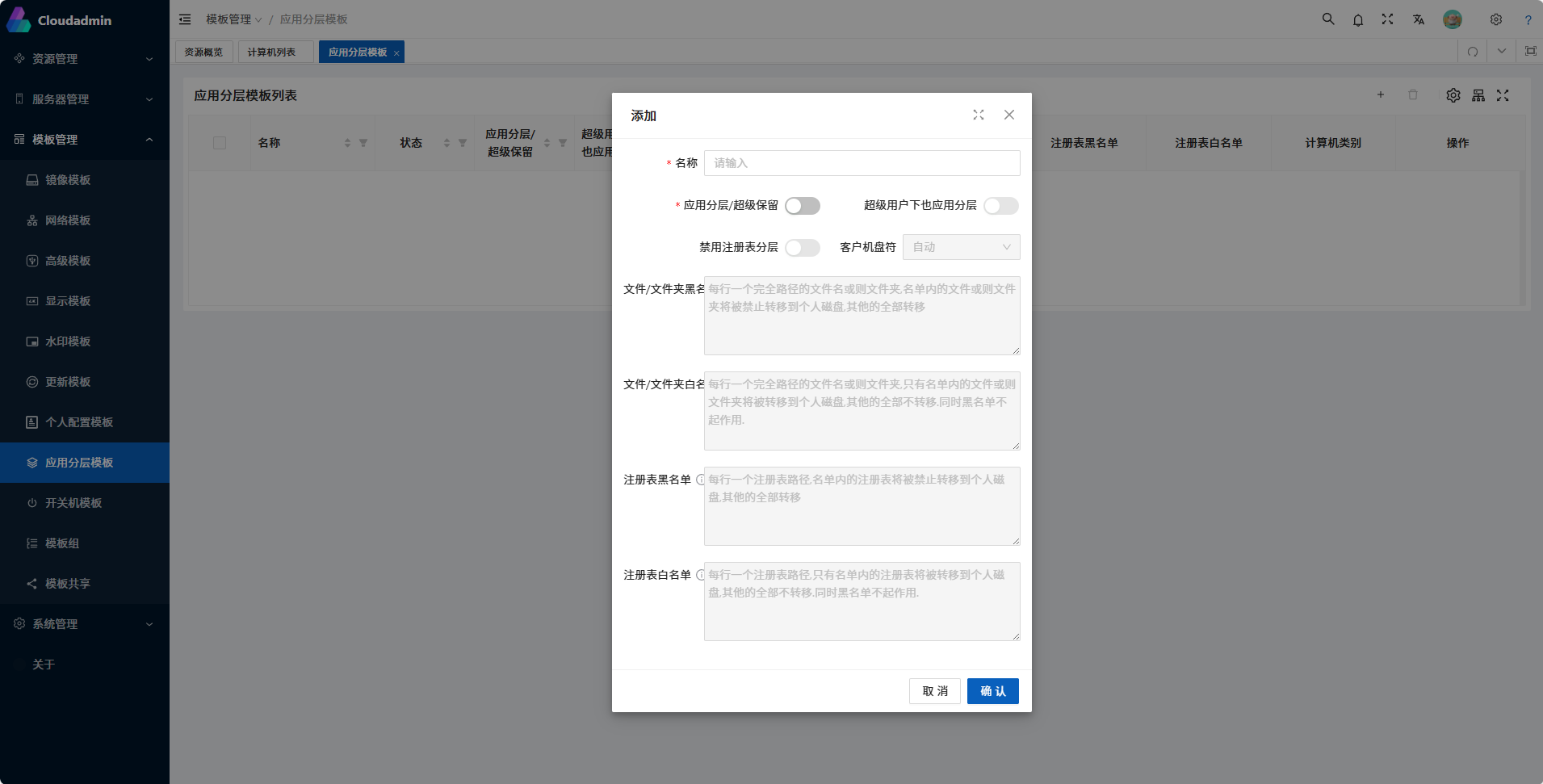Click the language translation icon

[1419, 19]
